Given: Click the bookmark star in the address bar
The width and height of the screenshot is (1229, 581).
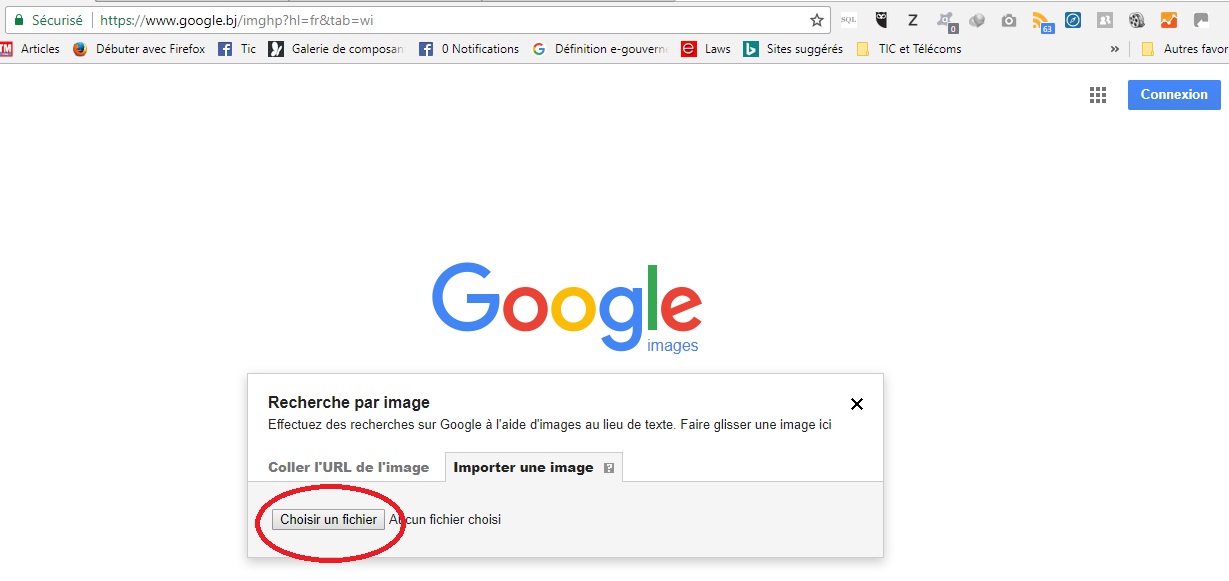Looking at the screenshot, I should (817, 20).
